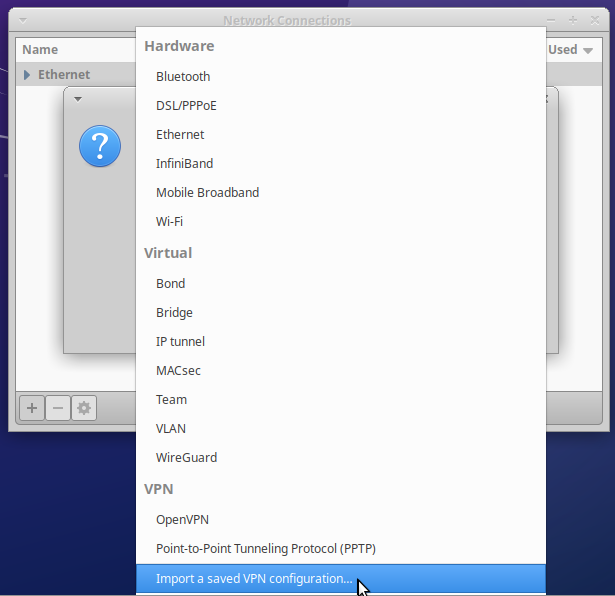The width and height of the screenshot is (615, 596).
Task: Choose the Bridge virtual connection
Action: point(174,313)
